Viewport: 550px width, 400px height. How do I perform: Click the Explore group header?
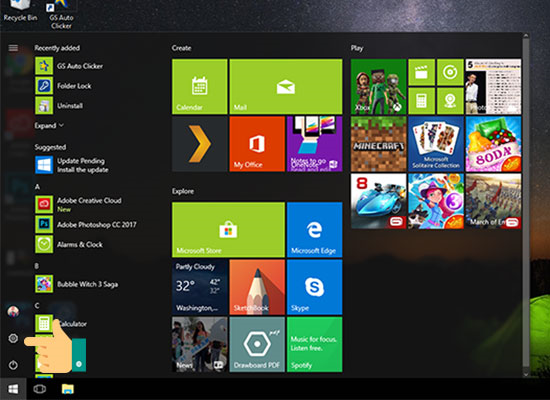click(183, 191)
